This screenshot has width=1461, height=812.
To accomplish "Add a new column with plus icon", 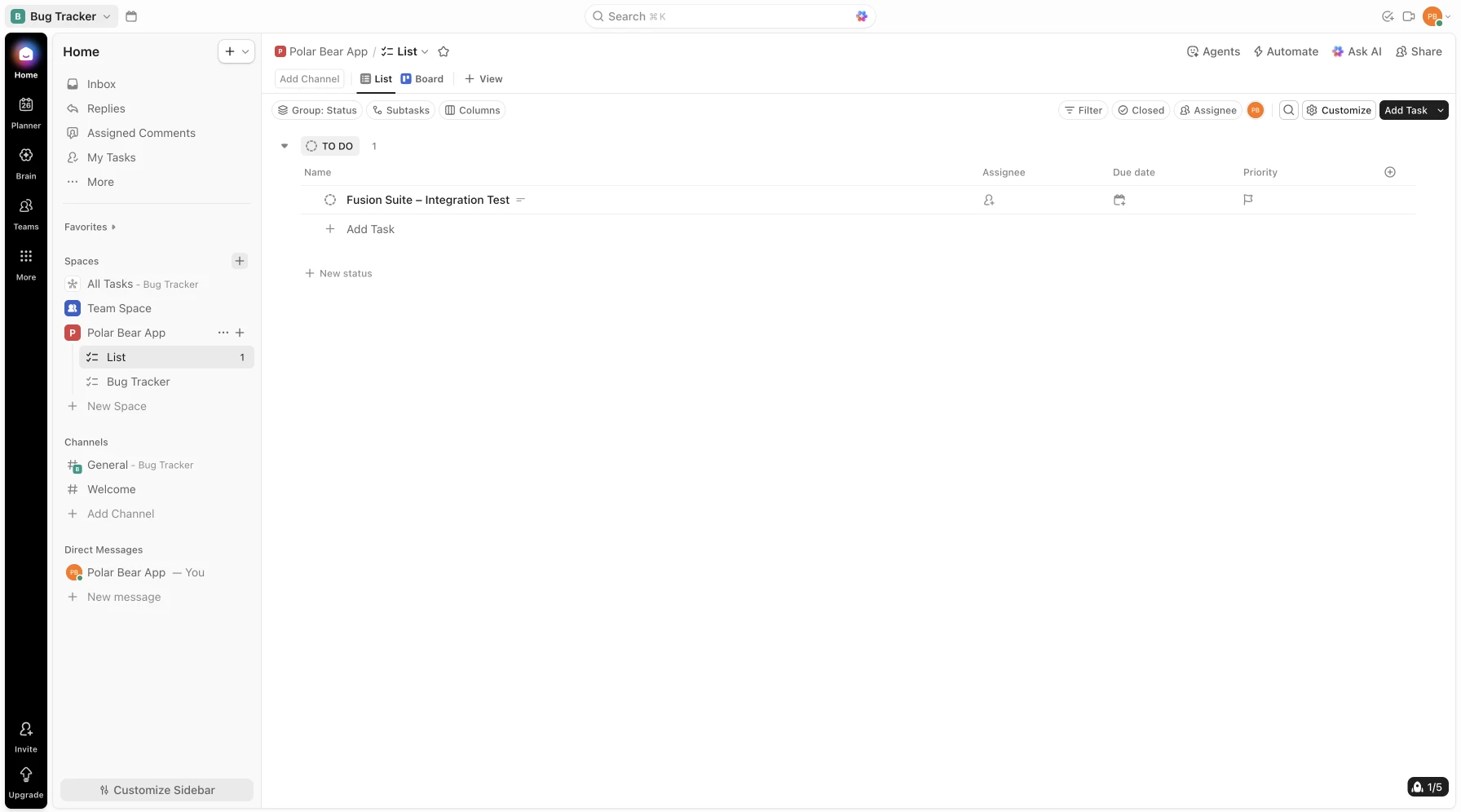I will 1390,172.
